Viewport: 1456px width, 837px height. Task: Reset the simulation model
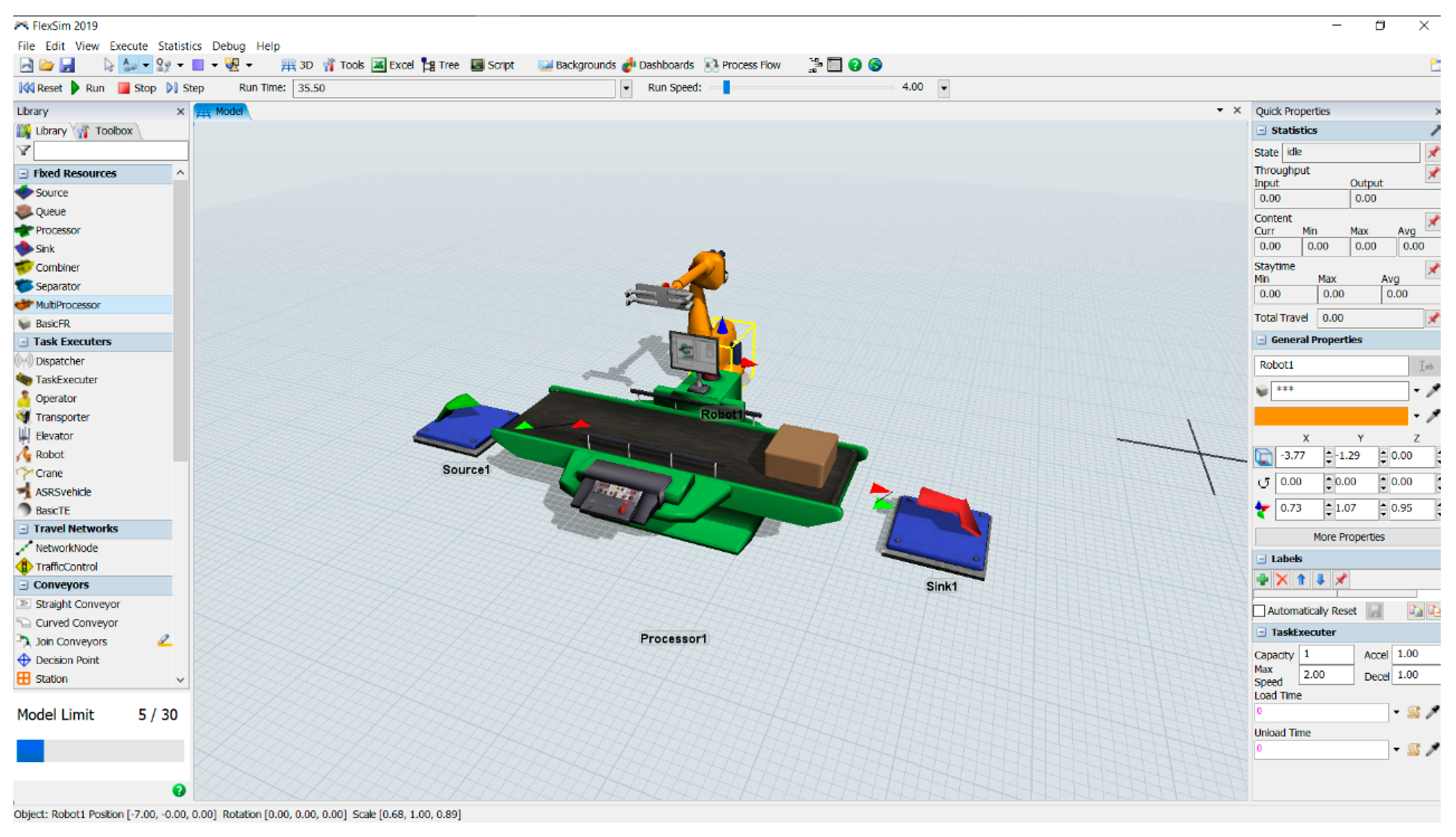[x=41, y=88]
